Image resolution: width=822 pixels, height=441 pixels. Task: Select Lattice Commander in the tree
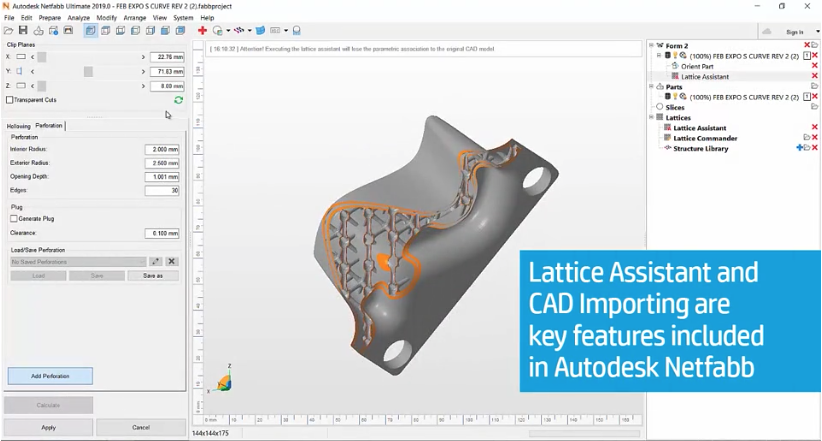(705, 138)
